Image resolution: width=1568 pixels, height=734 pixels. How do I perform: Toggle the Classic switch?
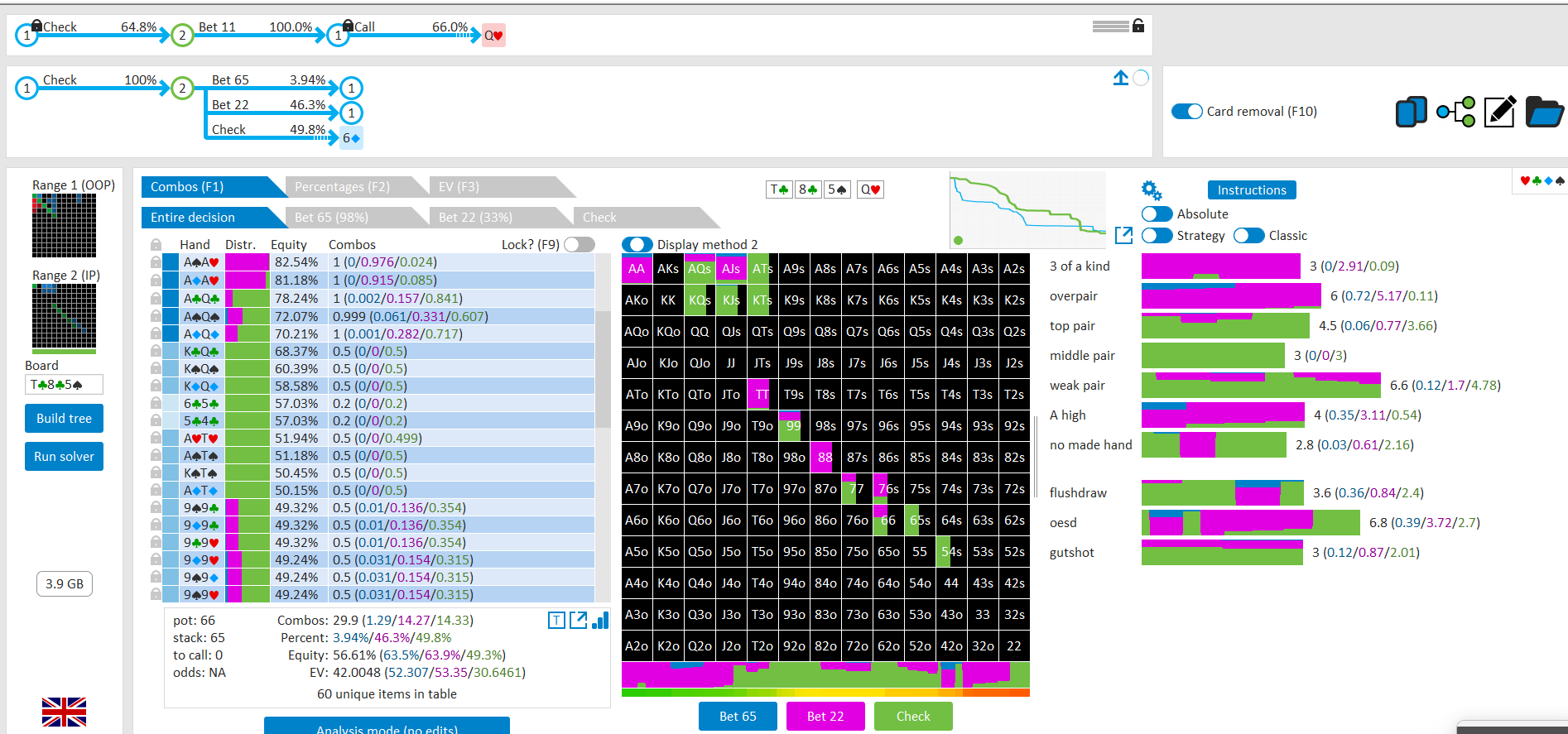(1248, 236)
